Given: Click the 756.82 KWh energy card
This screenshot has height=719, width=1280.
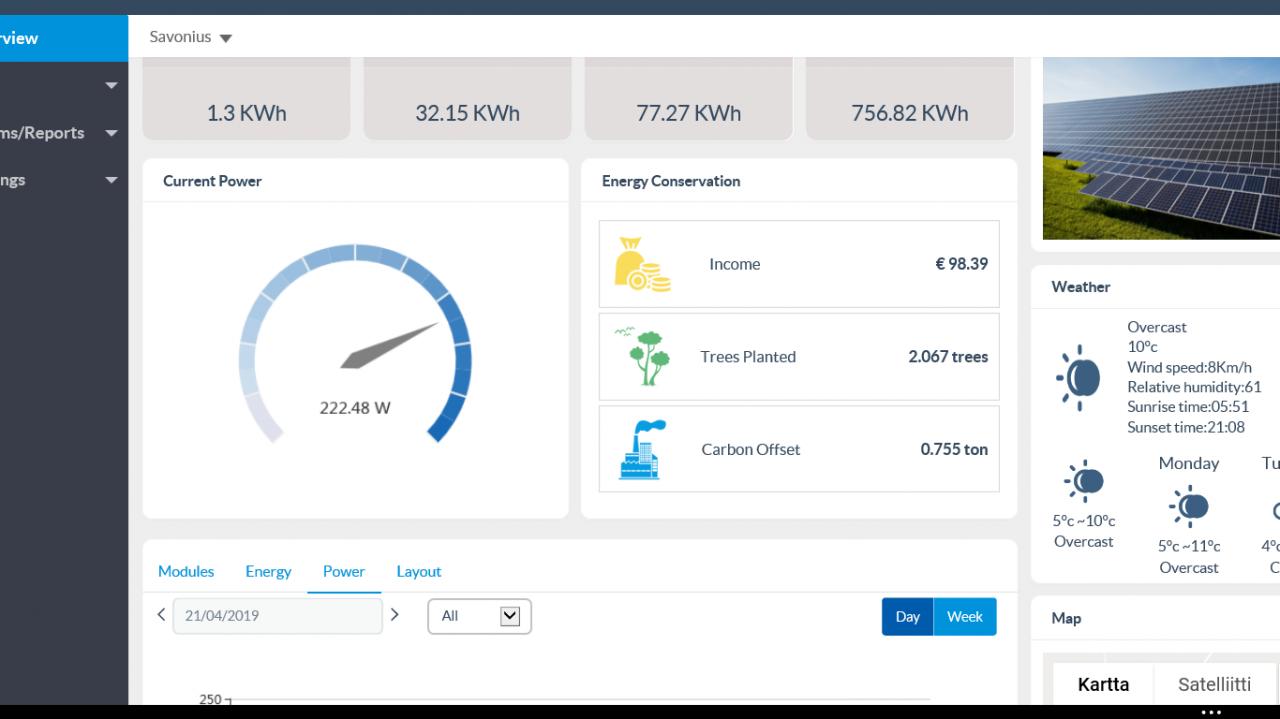Looking at the screenshot, I should [910, 99].
